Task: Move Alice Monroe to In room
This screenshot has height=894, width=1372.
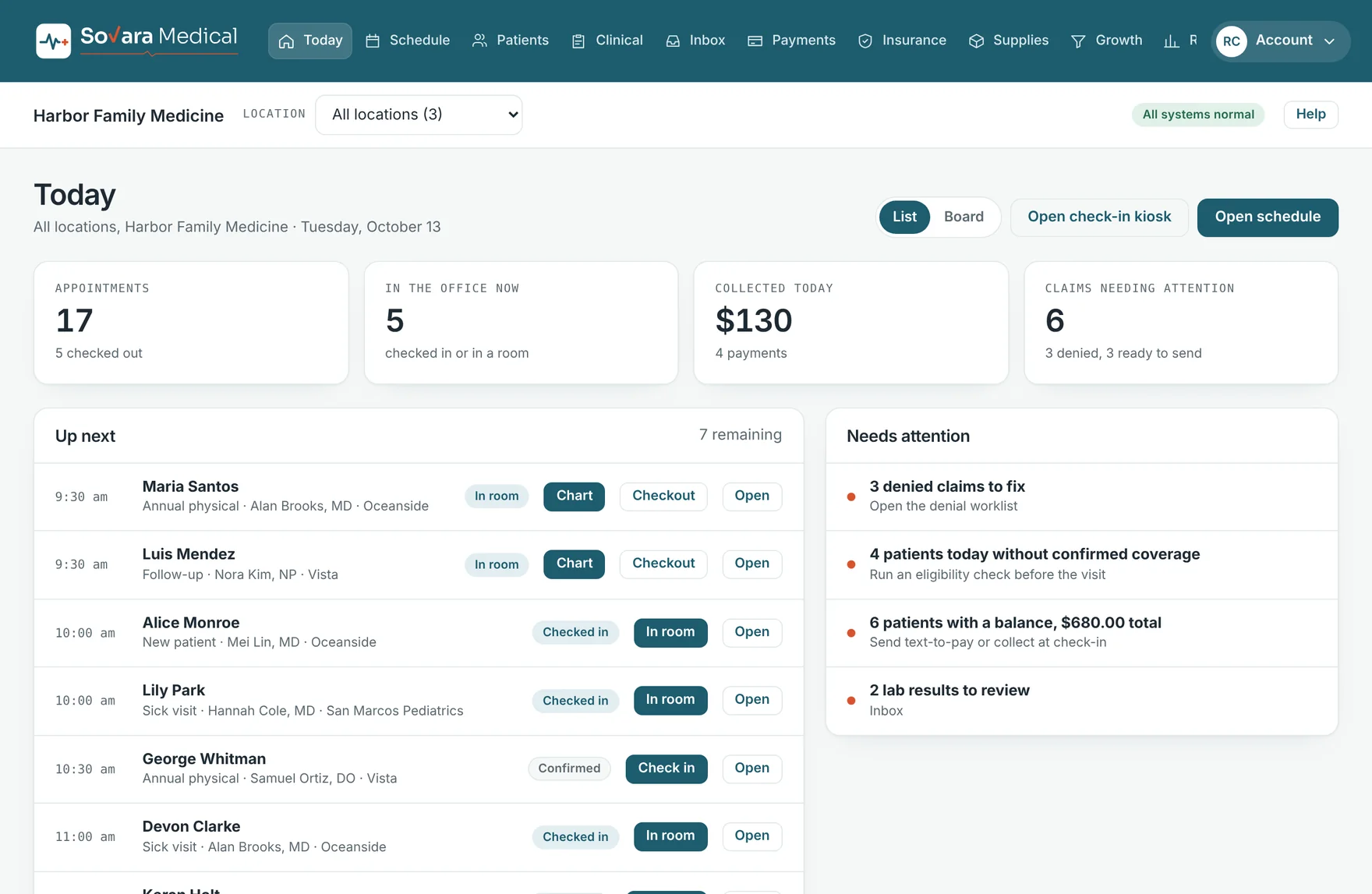Action: click(x=670, y=632)
